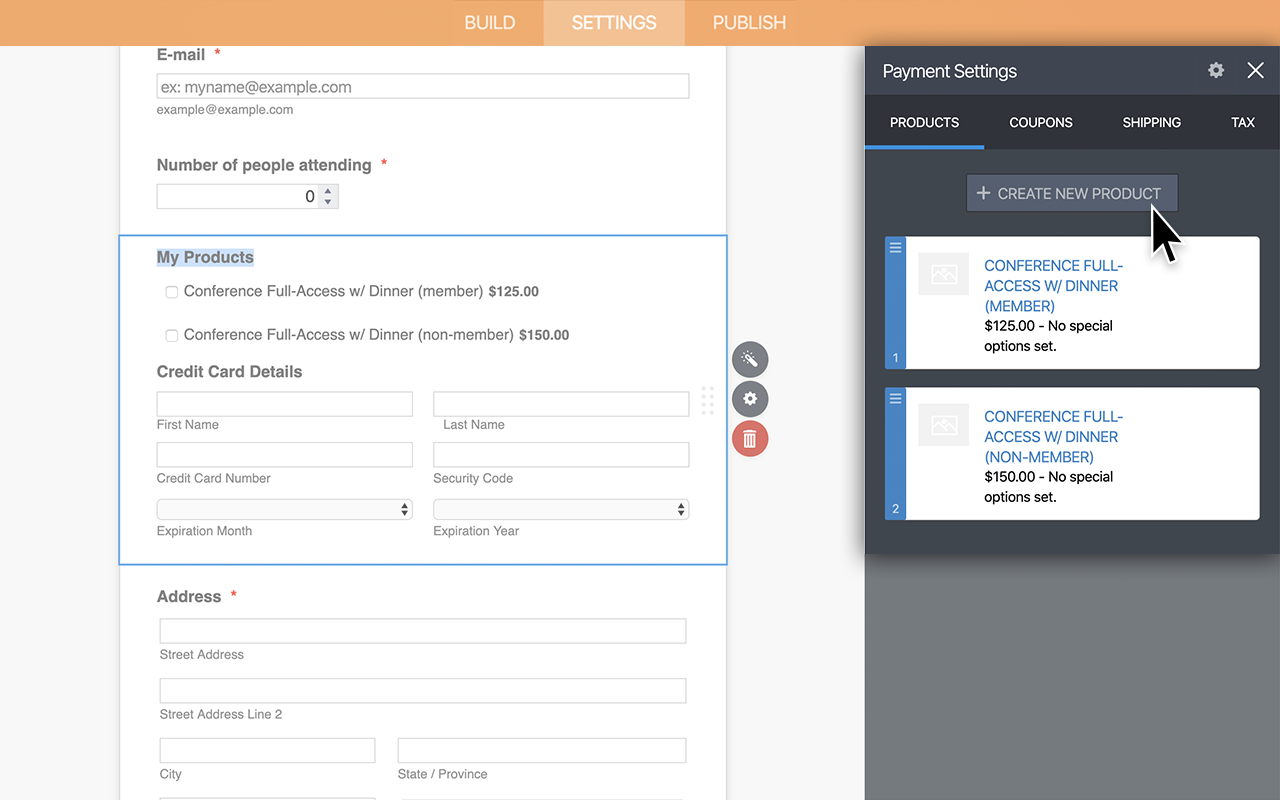Screen dimensions: 1280x800
Task: Select the wand wizard icon beside the form
Action: click(x=750, y=359)
